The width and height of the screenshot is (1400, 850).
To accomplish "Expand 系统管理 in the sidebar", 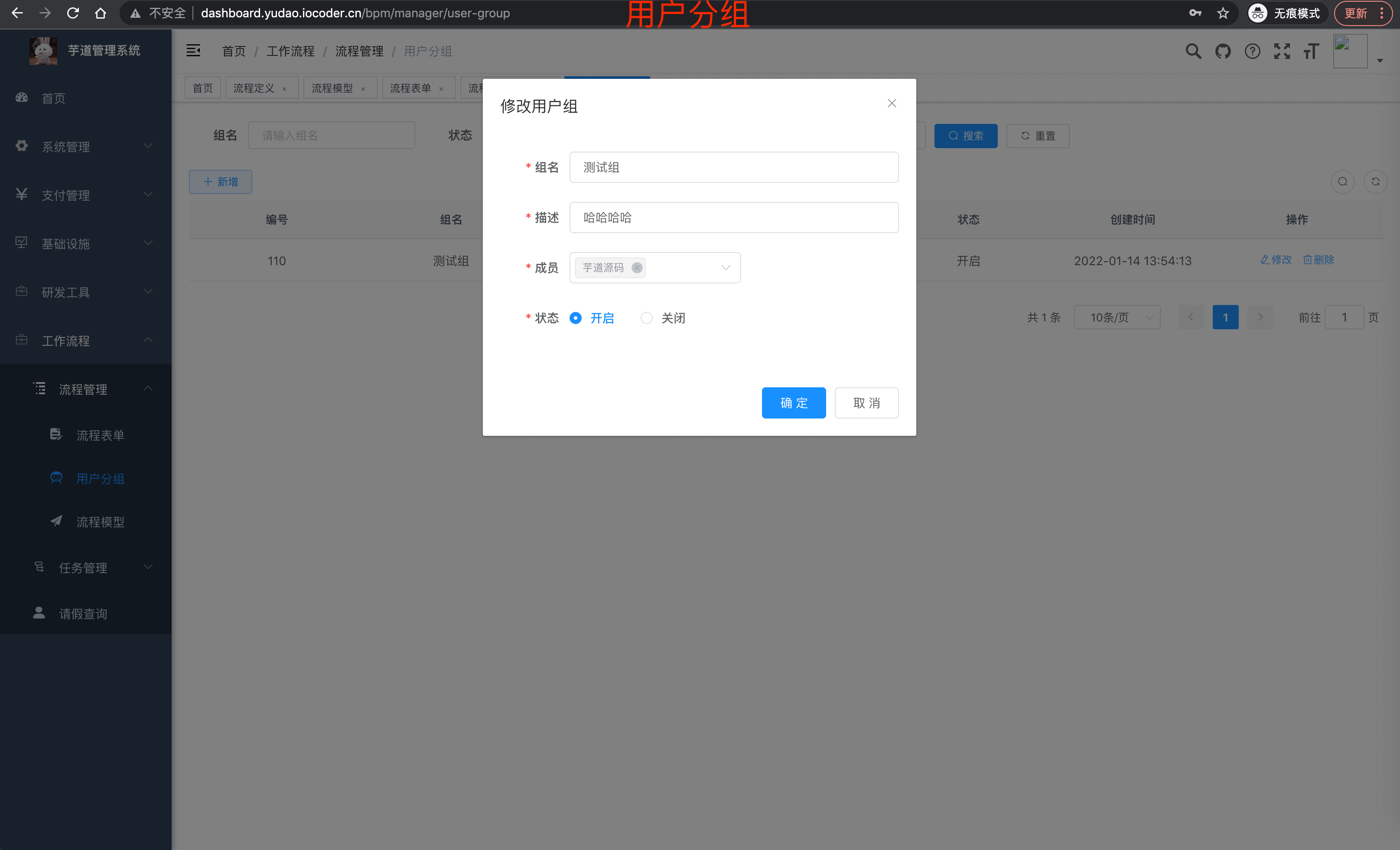I will pyautogui.click(x=86, y=146).
